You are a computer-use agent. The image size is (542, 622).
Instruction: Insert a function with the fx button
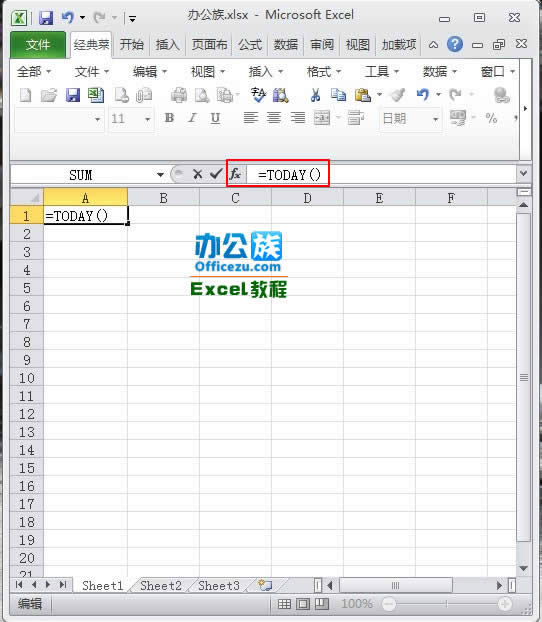[235, 174]
